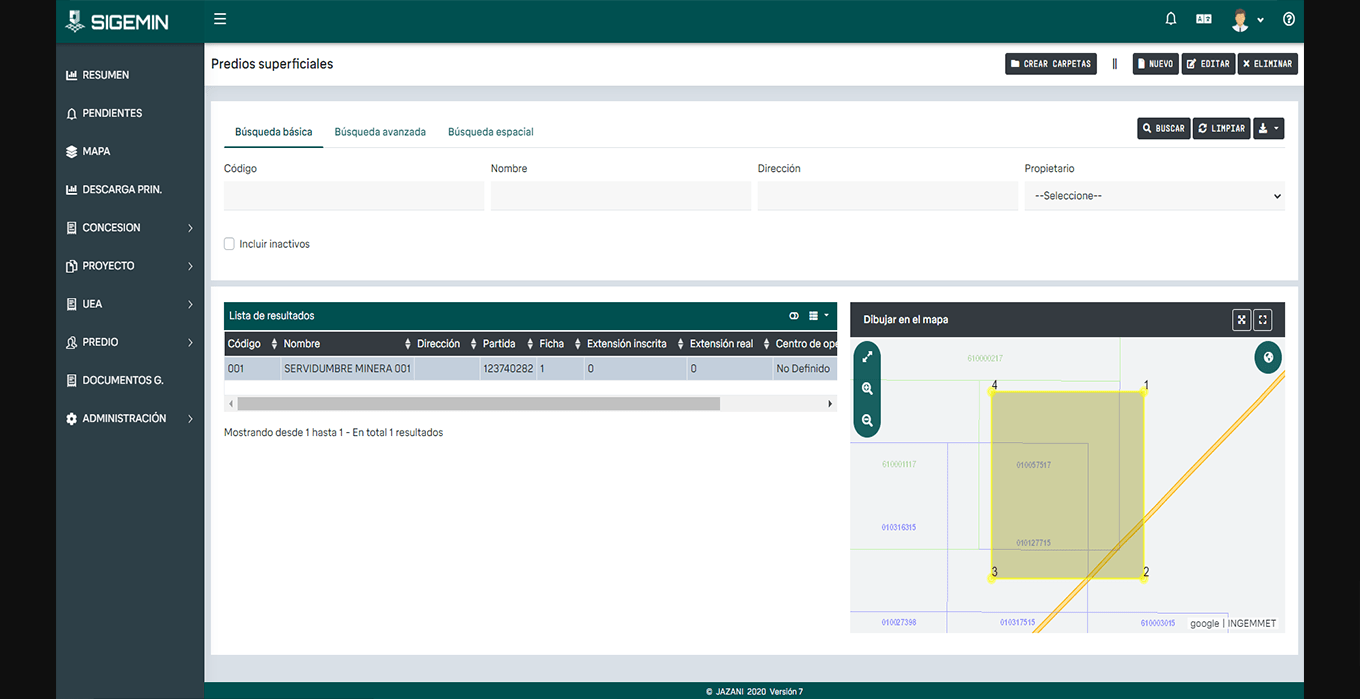Click the globe basemap button on map
The height and width of the screenshot is (699, 1360).
1268,357
